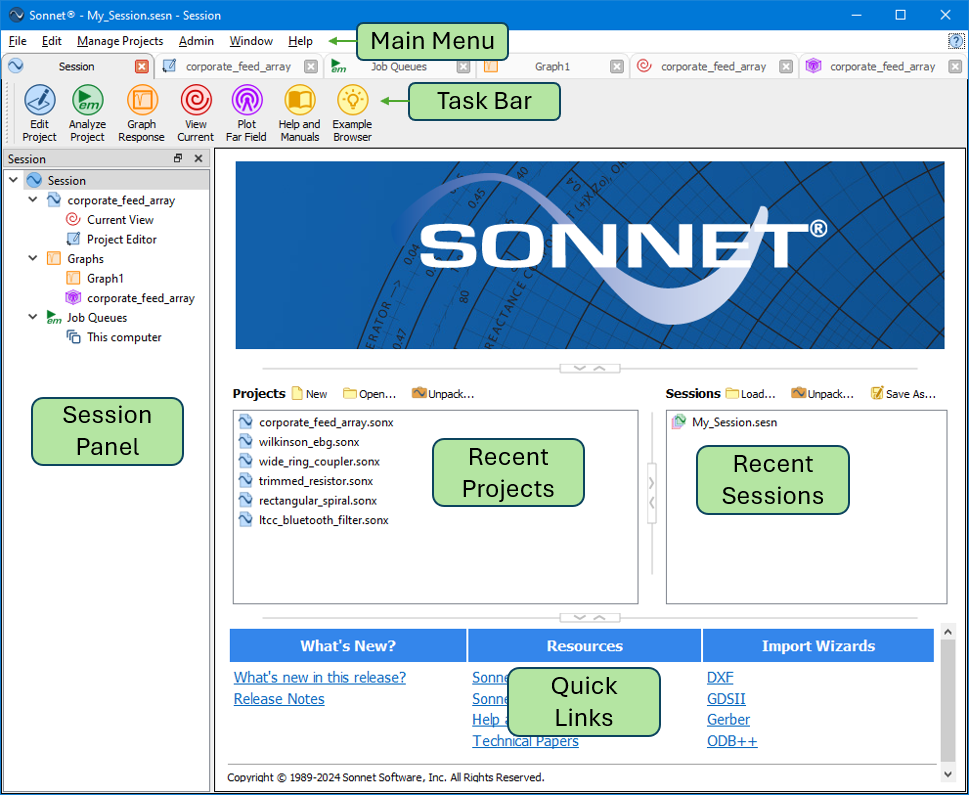Select wide_ring_coupler.sonx in recent projects
The image size is (969, 795).
coord(319,461)
